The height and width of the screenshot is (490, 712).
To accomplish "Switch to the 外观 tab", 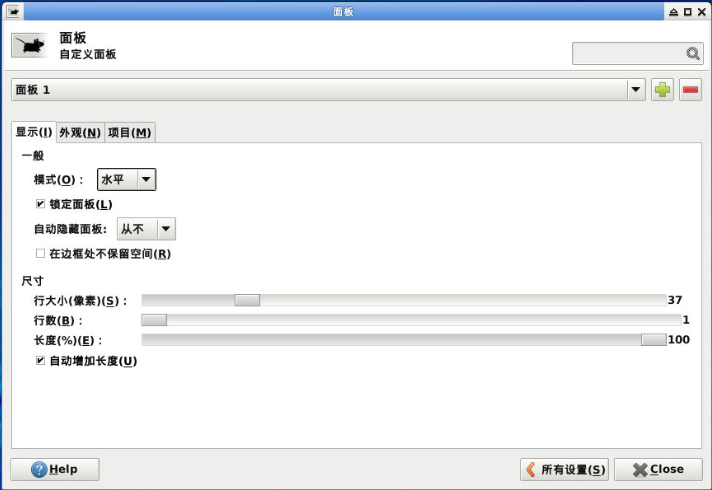I will 80,133.
